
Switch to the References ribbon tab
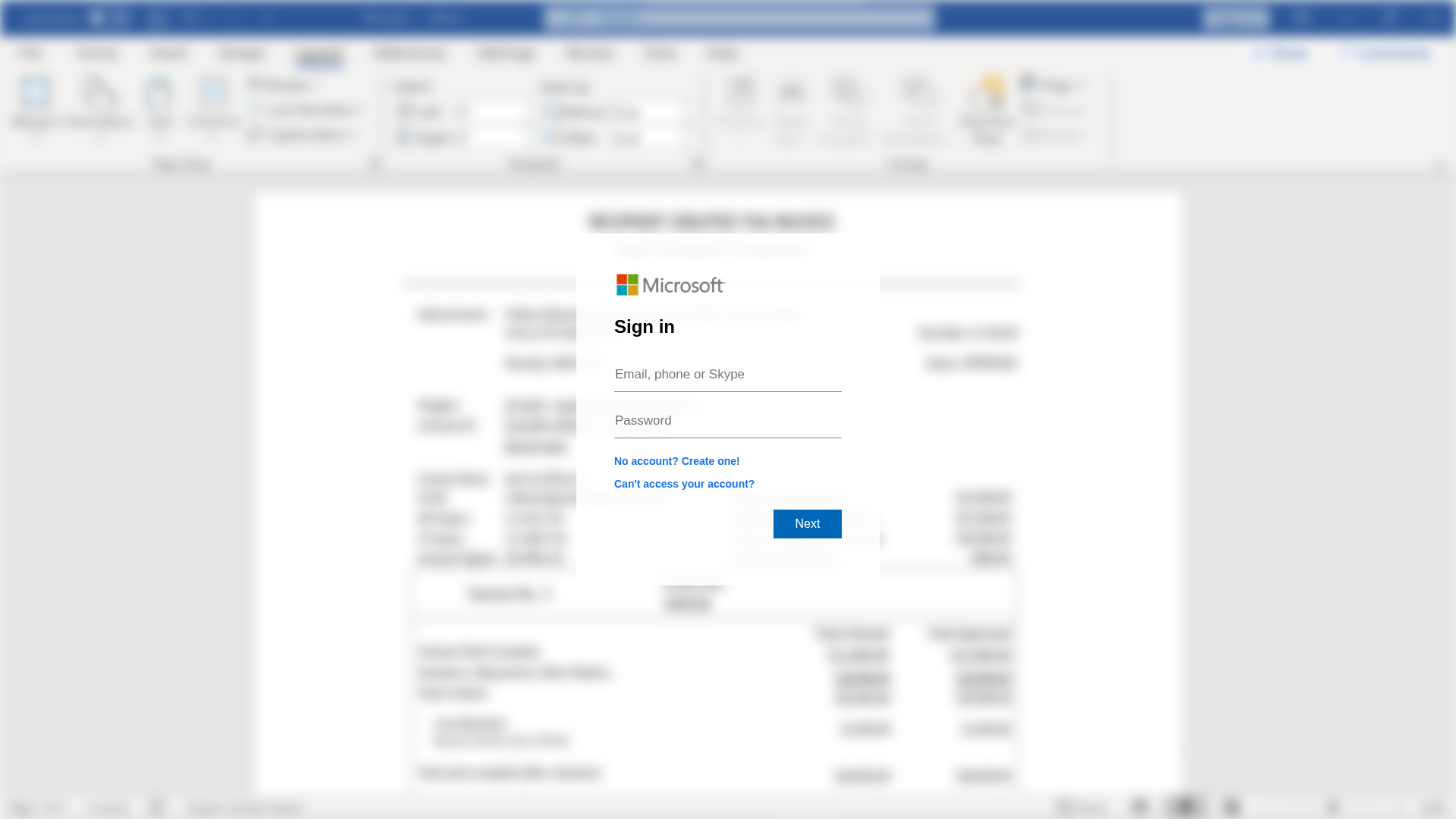(x=410, y=54)
